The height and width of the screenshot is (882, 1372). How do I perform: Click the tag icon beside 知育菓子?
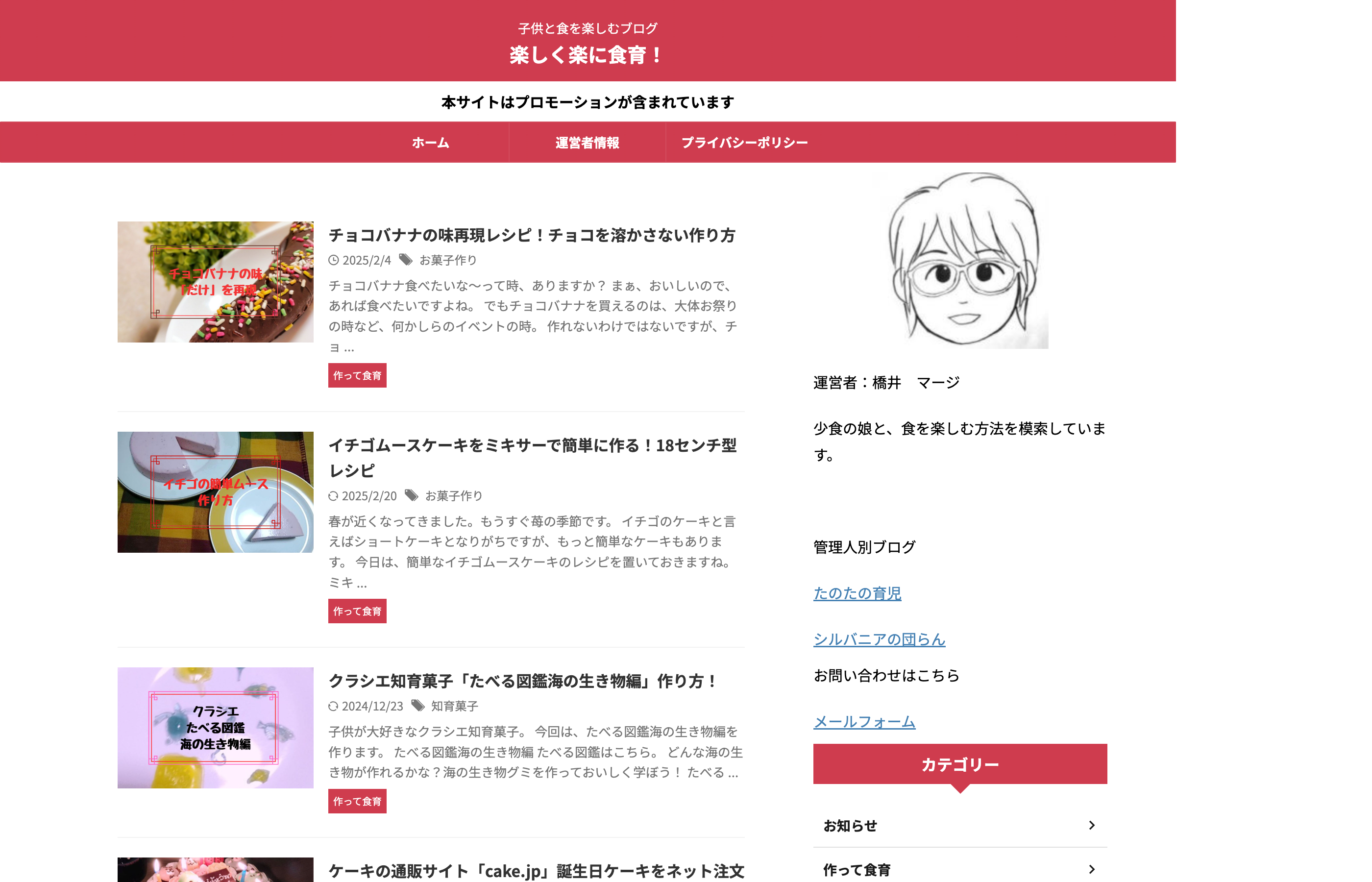[x=418, y=706]
